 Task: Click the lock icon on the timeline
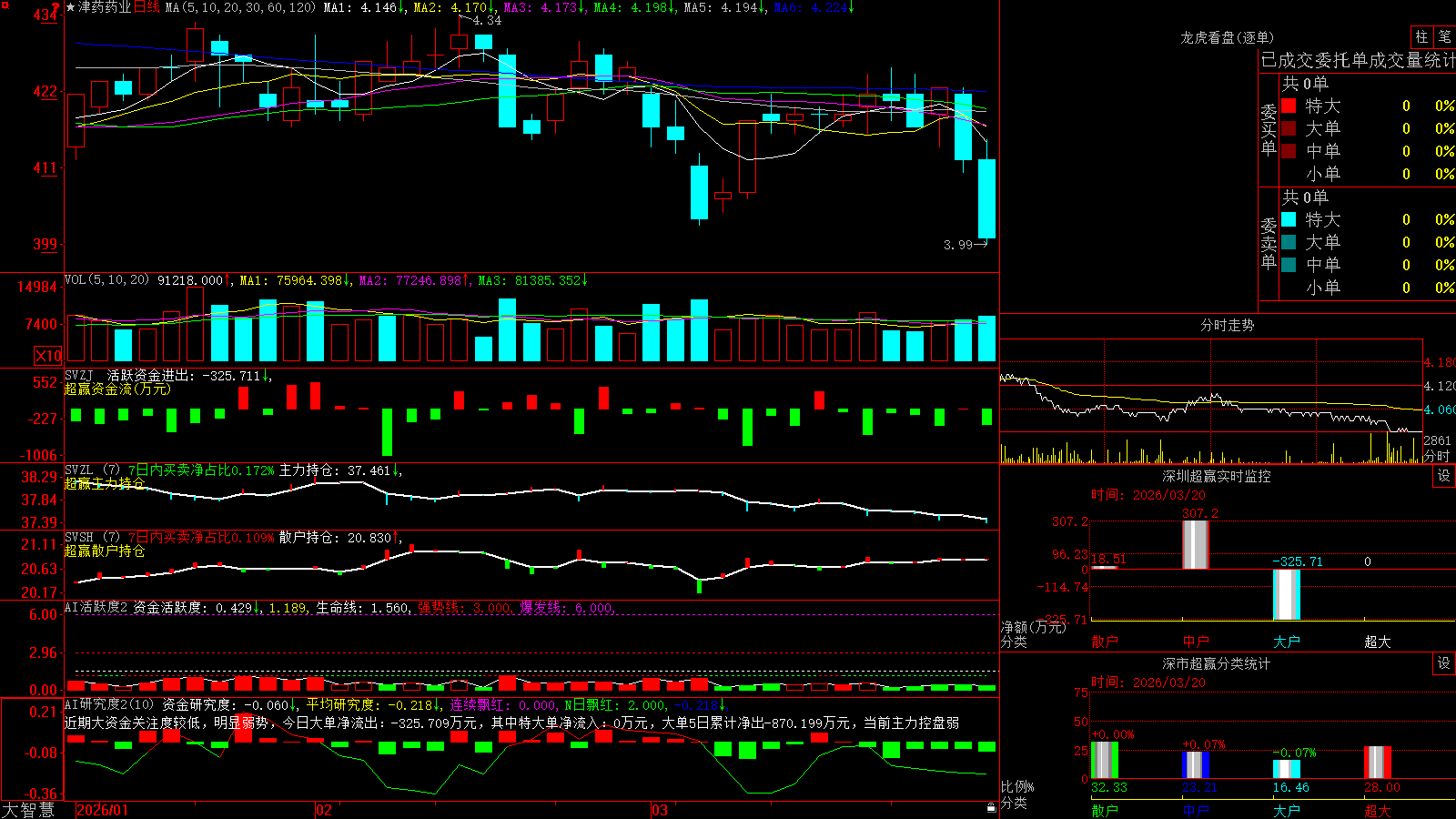[992, 808]
